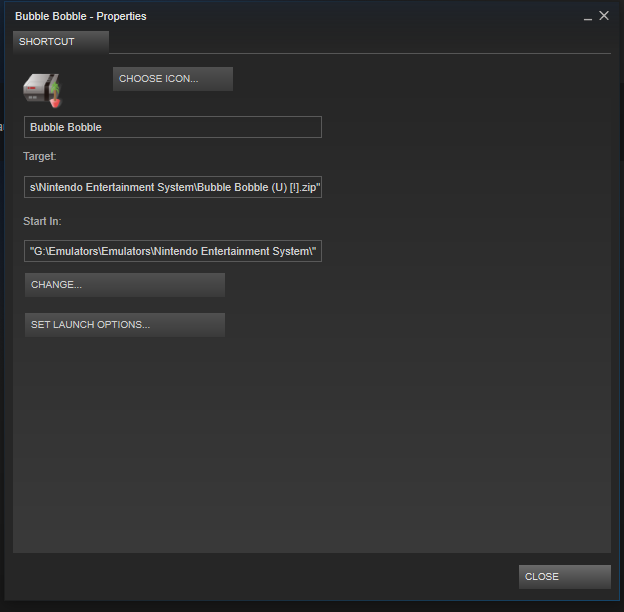The height and width of the screenshot is (612, 624).
Task: Minimize the Properties window
Action: (587, 17)
